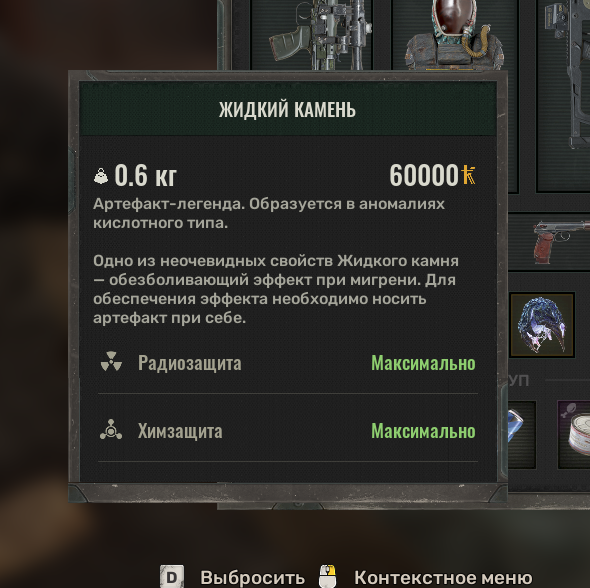590x588 pixels.
Task: Click the ЖИДКИЙ КАМЕНЬ tooltip header
Action: [288, 109]
